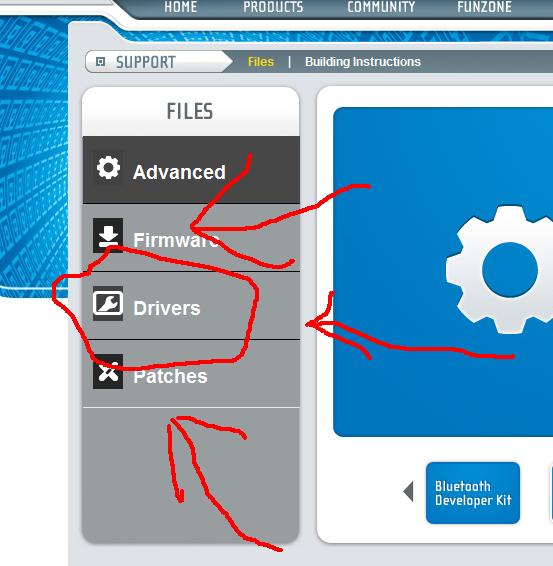
Task: Open the HOME navigation item
Action: point(181,7)
